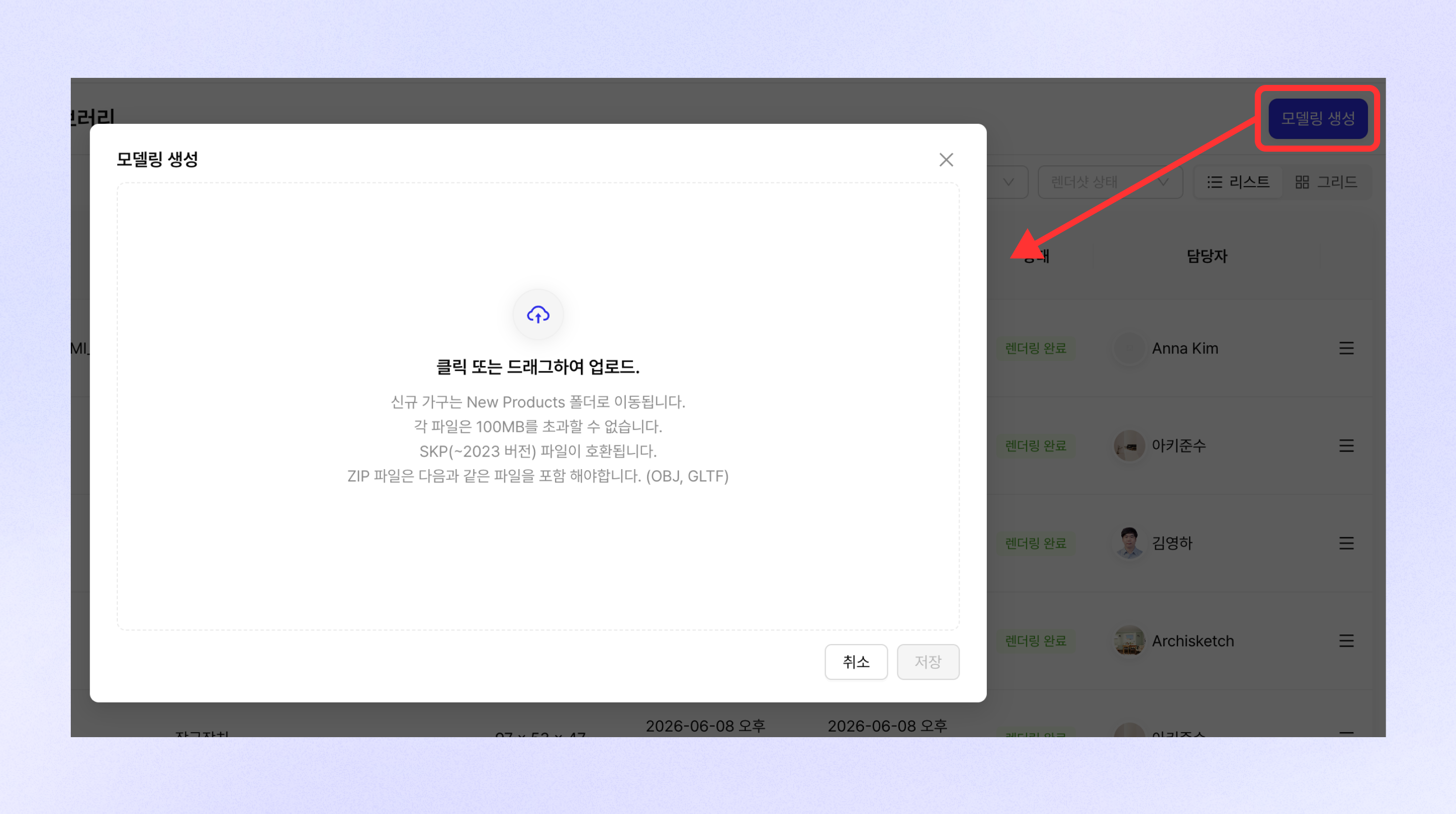Click the 담당자 column header
Screen dimensions: 1456x814
[x=1206, y=256]
